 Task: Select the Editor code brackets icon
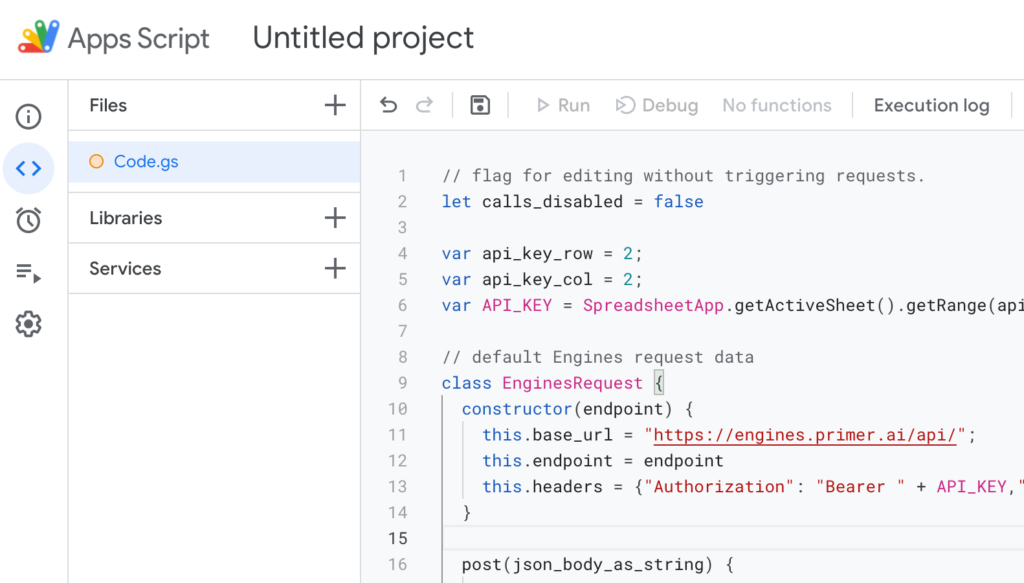click(28, 168)
